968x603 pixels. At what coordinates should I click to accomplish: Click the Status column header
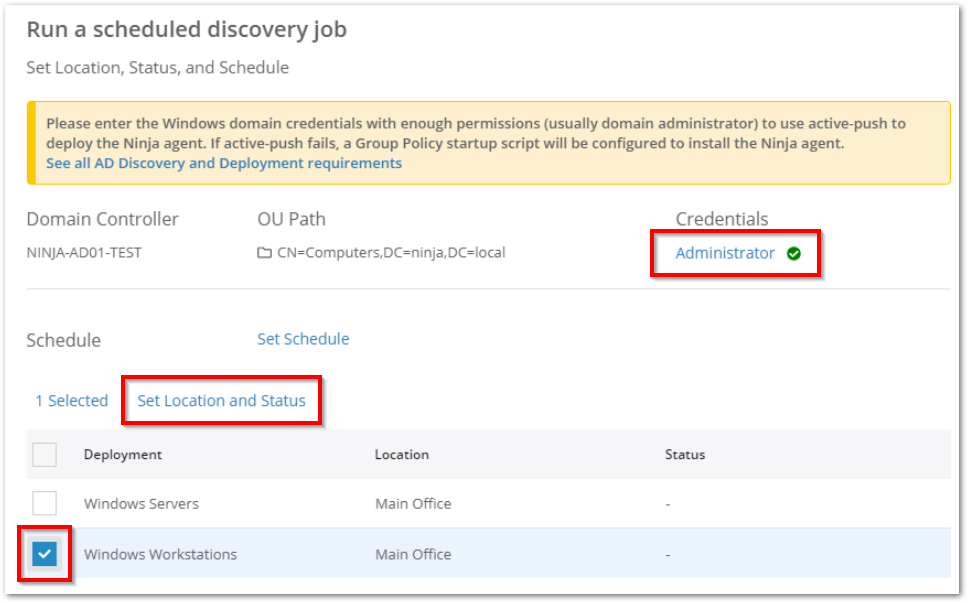click(x=685, y=454)
